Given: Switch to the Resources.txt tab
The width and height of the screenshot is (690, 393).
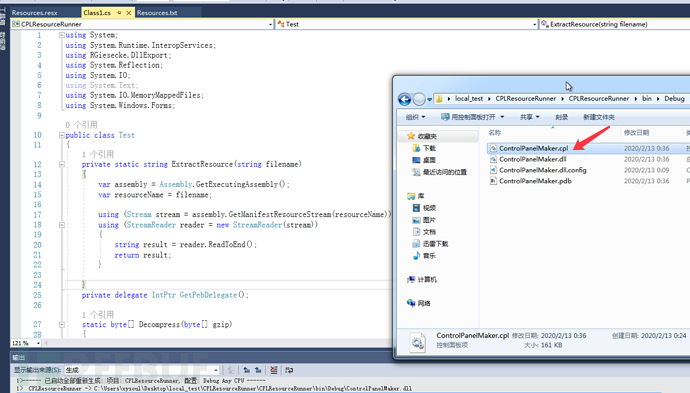Looking at the screenshot, I should tap(157, 13).
